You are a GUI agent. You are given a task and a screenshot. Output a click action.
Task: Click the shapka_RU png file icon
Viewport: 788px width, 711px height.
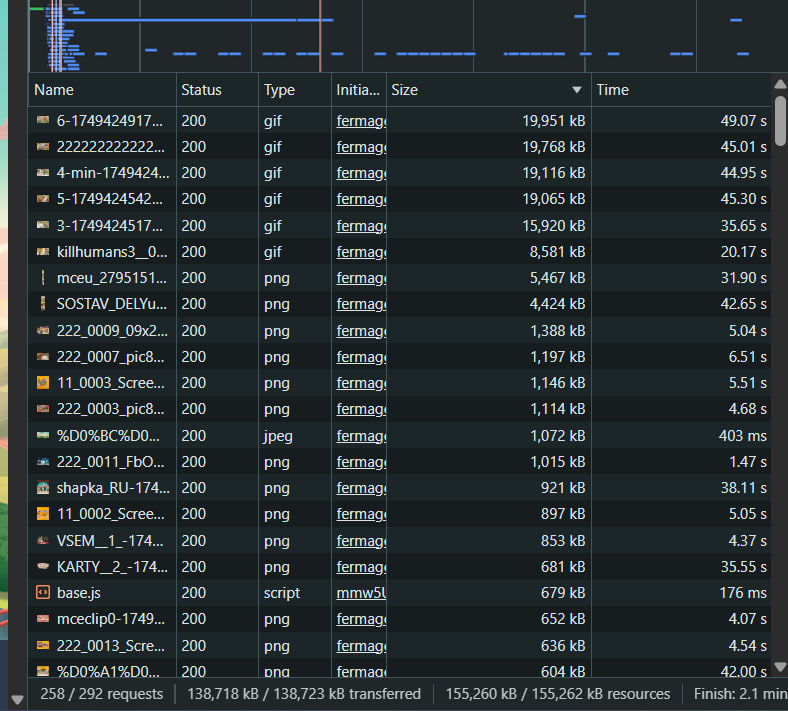[x=43, y=488]
